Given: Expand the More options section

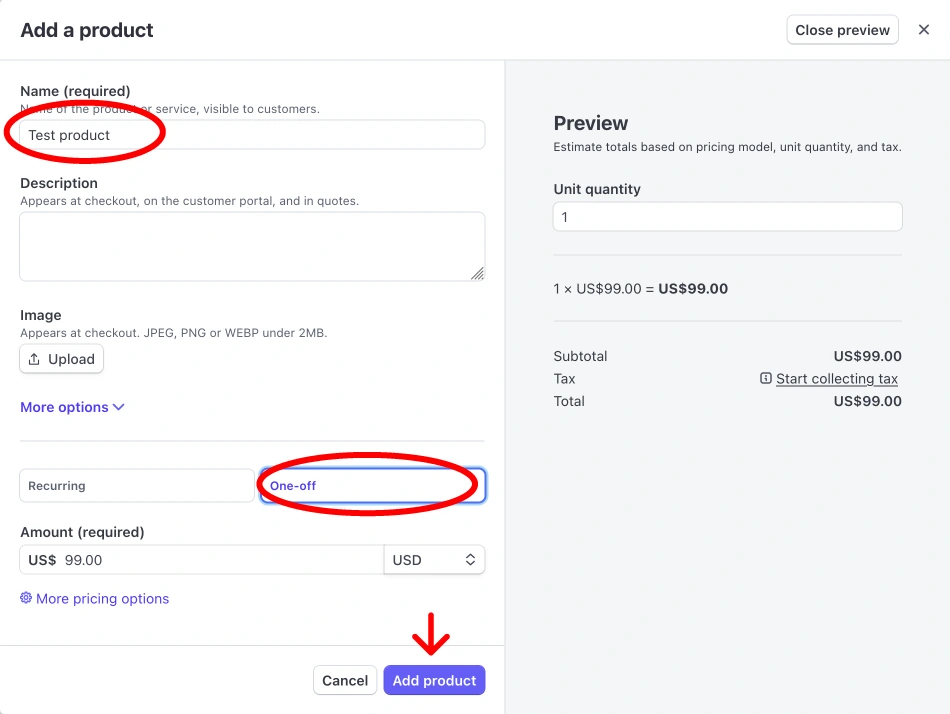Looking at the screenshot, I should coord(65,407).
